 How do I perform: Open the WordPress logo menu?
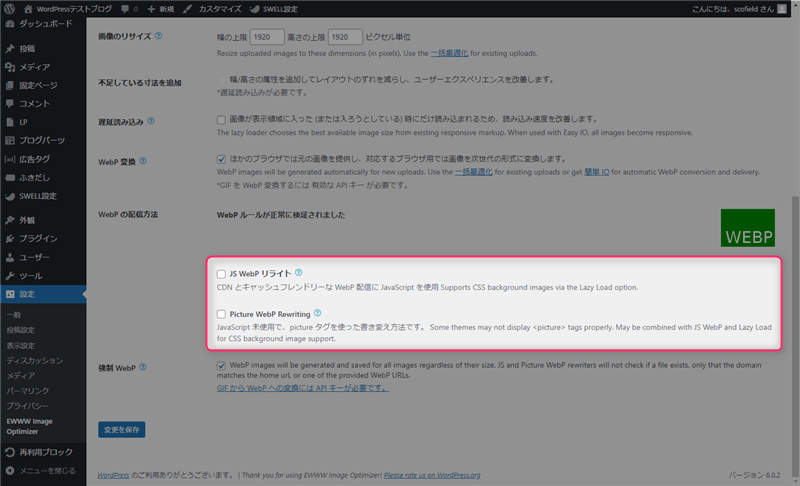(9, 9)
